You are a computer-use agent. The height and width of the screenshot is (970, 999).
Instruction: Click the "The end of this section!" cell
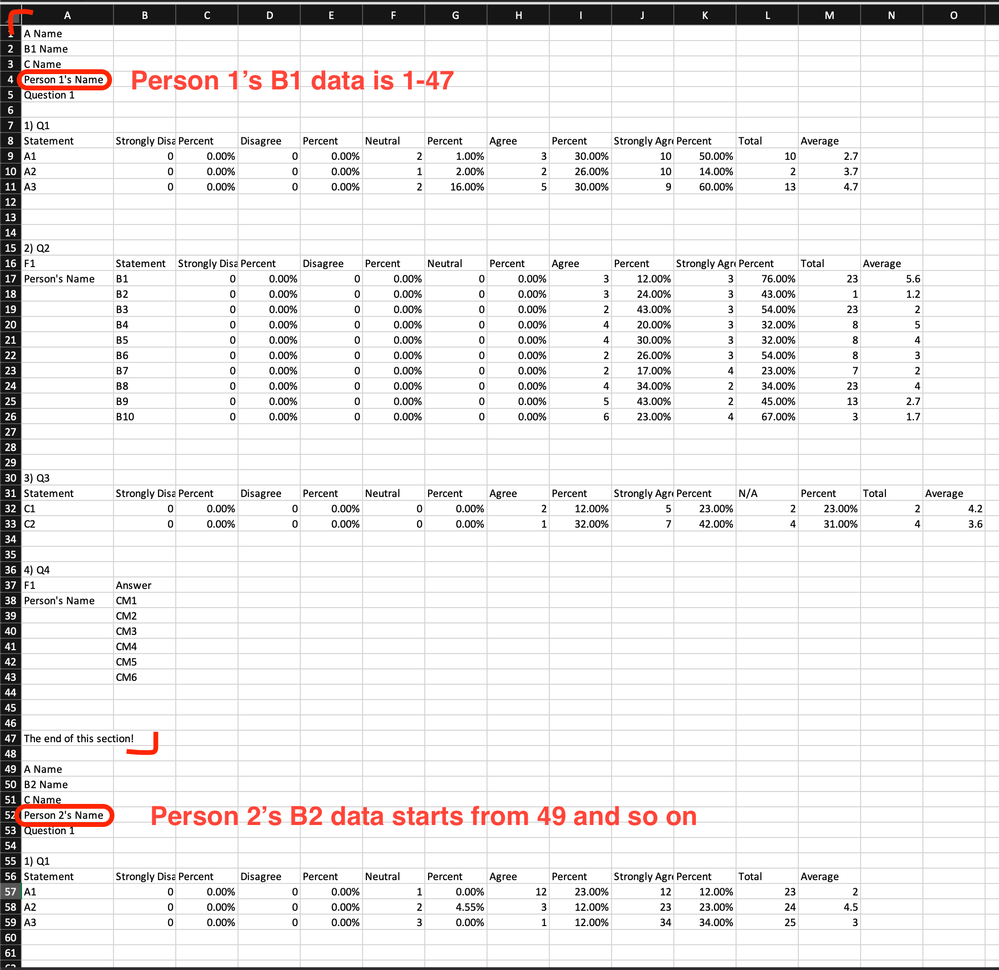(66, 738)
